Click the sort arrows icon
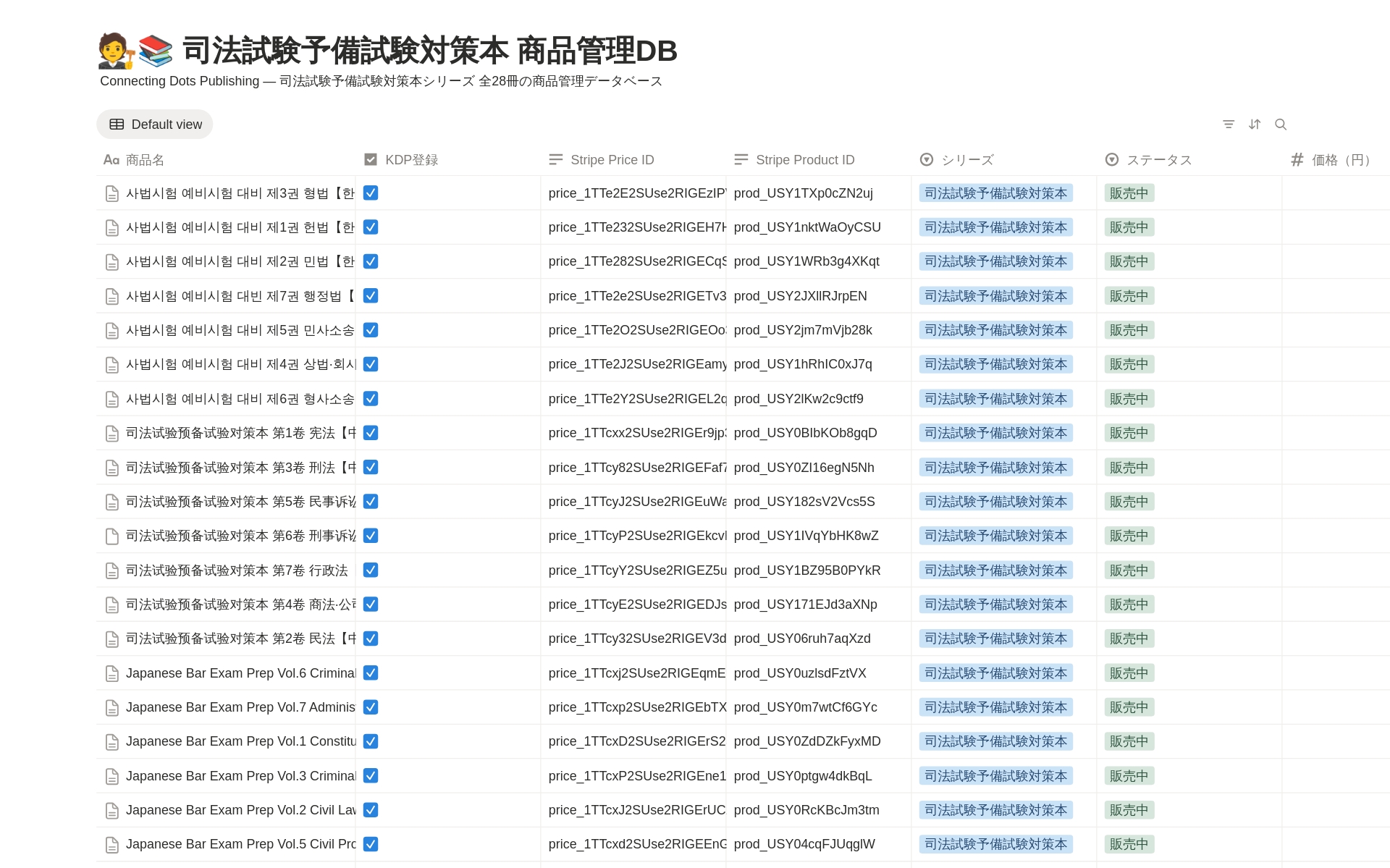This screenshot has width=1390, height=868. click(x=1255, y=125)
